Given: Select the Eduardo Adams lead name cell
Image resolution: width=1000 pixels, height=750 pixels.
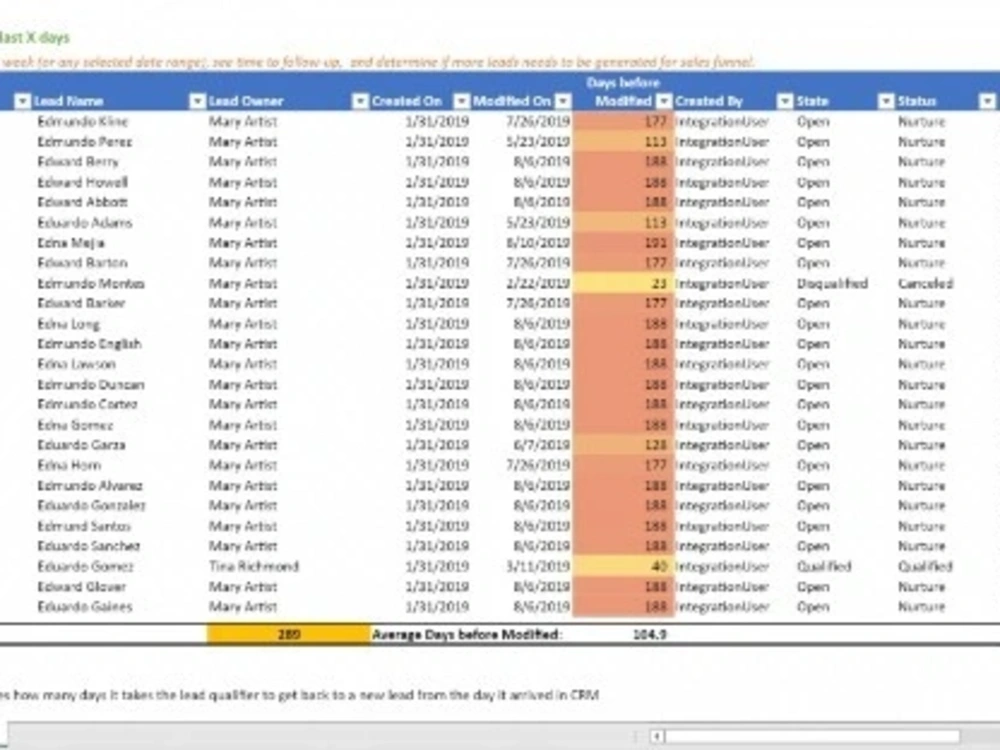Looking at the screenshot, I should (x=84, y=223).
